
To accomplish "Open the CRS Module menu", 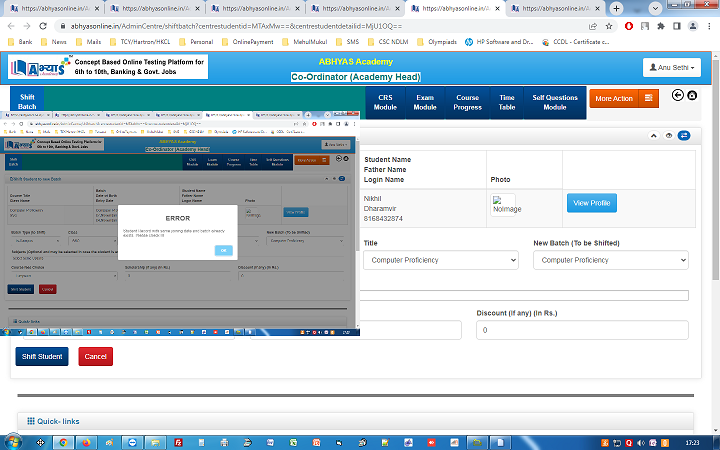I will coord(385,102).
